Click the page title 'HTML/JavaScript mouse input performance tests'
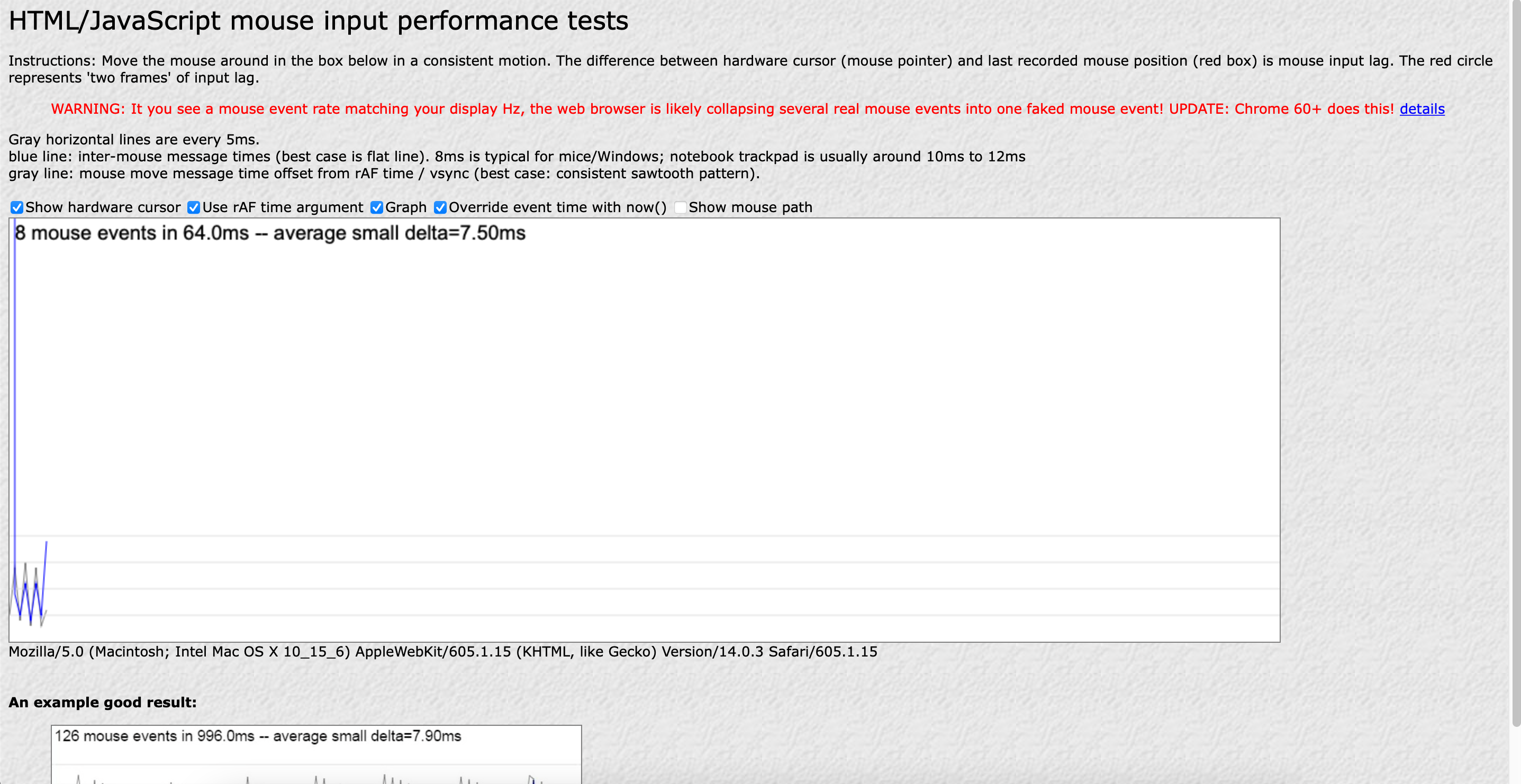The image size is (1521, 784). [318, 21]
